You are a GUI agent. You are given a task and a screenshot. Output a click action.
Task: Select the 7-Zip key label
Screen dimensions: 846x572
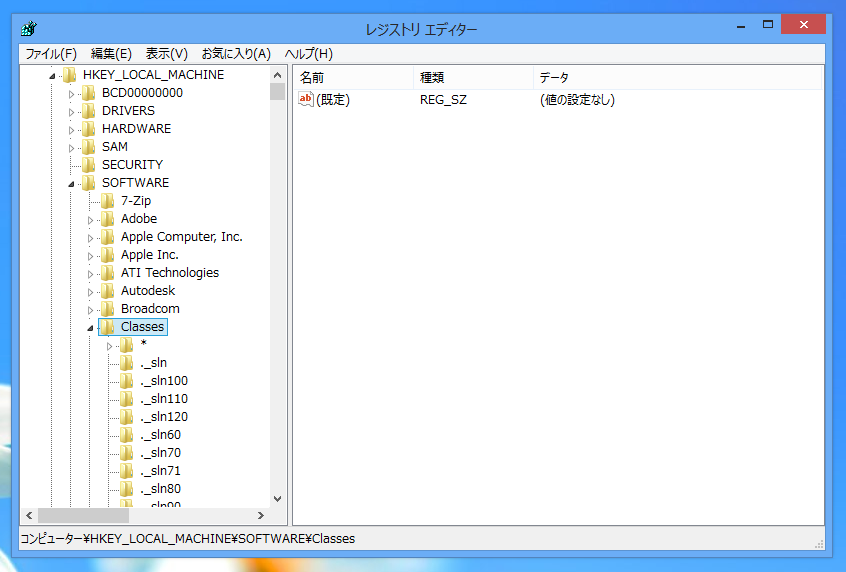click(136, 201)
